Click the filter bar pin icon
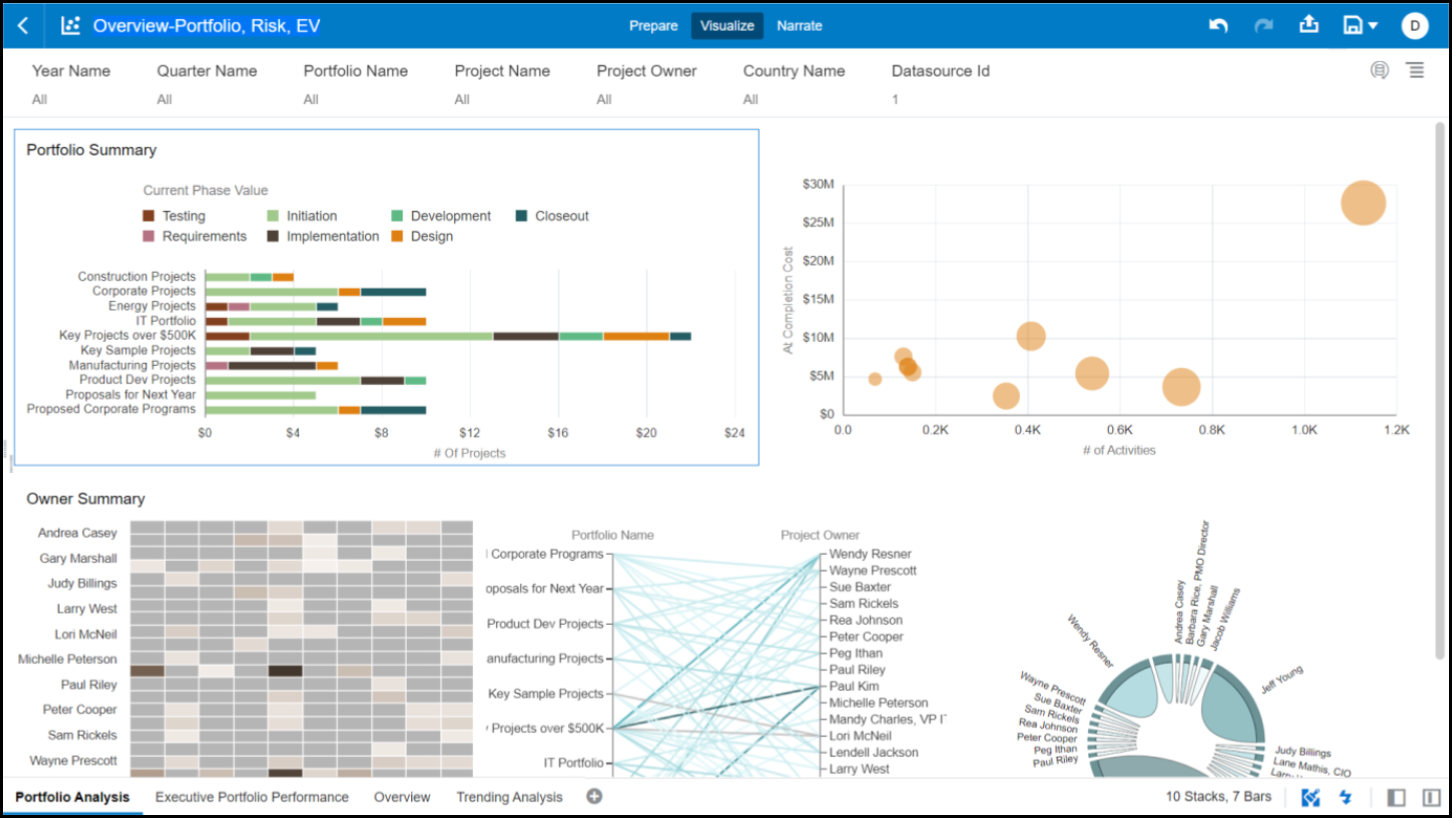This screenshot has width=1452, height=818. [x=1380, y=70]
